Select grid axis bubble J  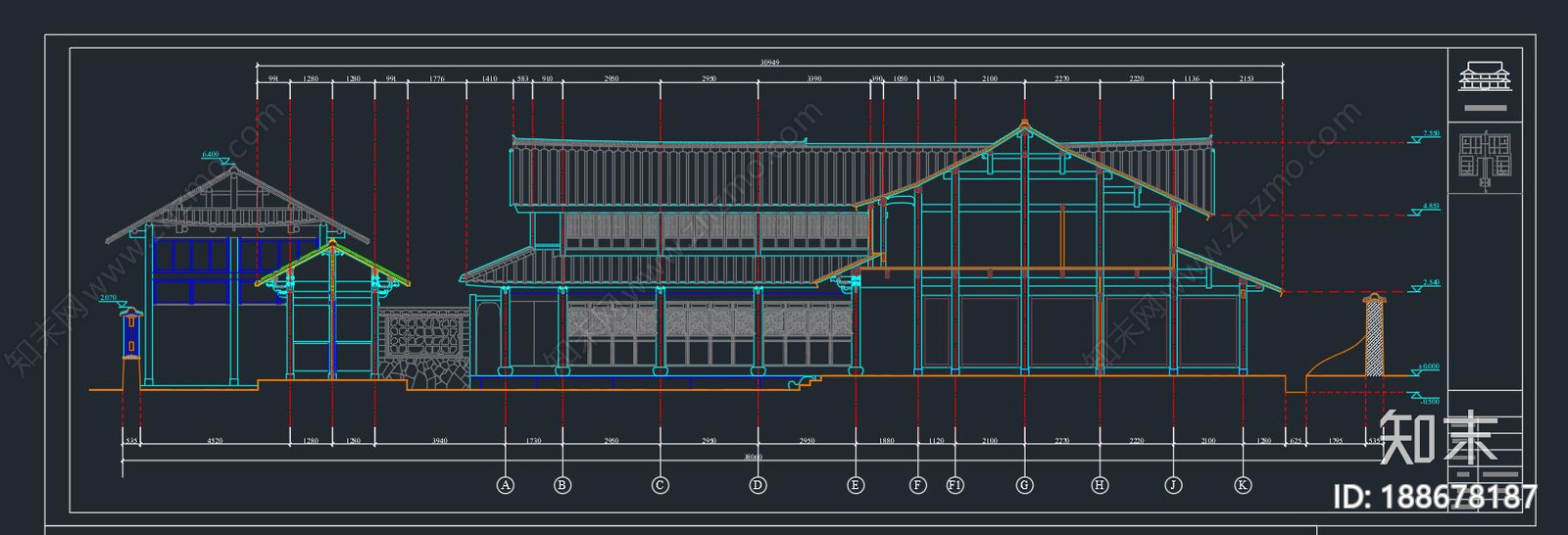point(1173,485)
